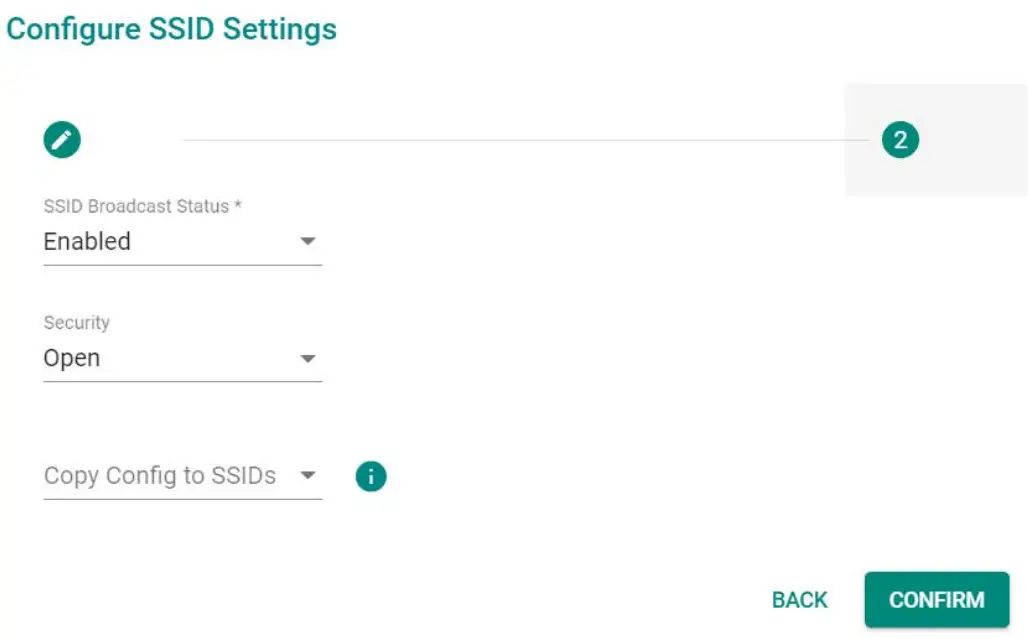The width and height of the screenshot is (1028, 639).
Task: View info tooltip icon beside Copy Config
Action: coord(370,476)
